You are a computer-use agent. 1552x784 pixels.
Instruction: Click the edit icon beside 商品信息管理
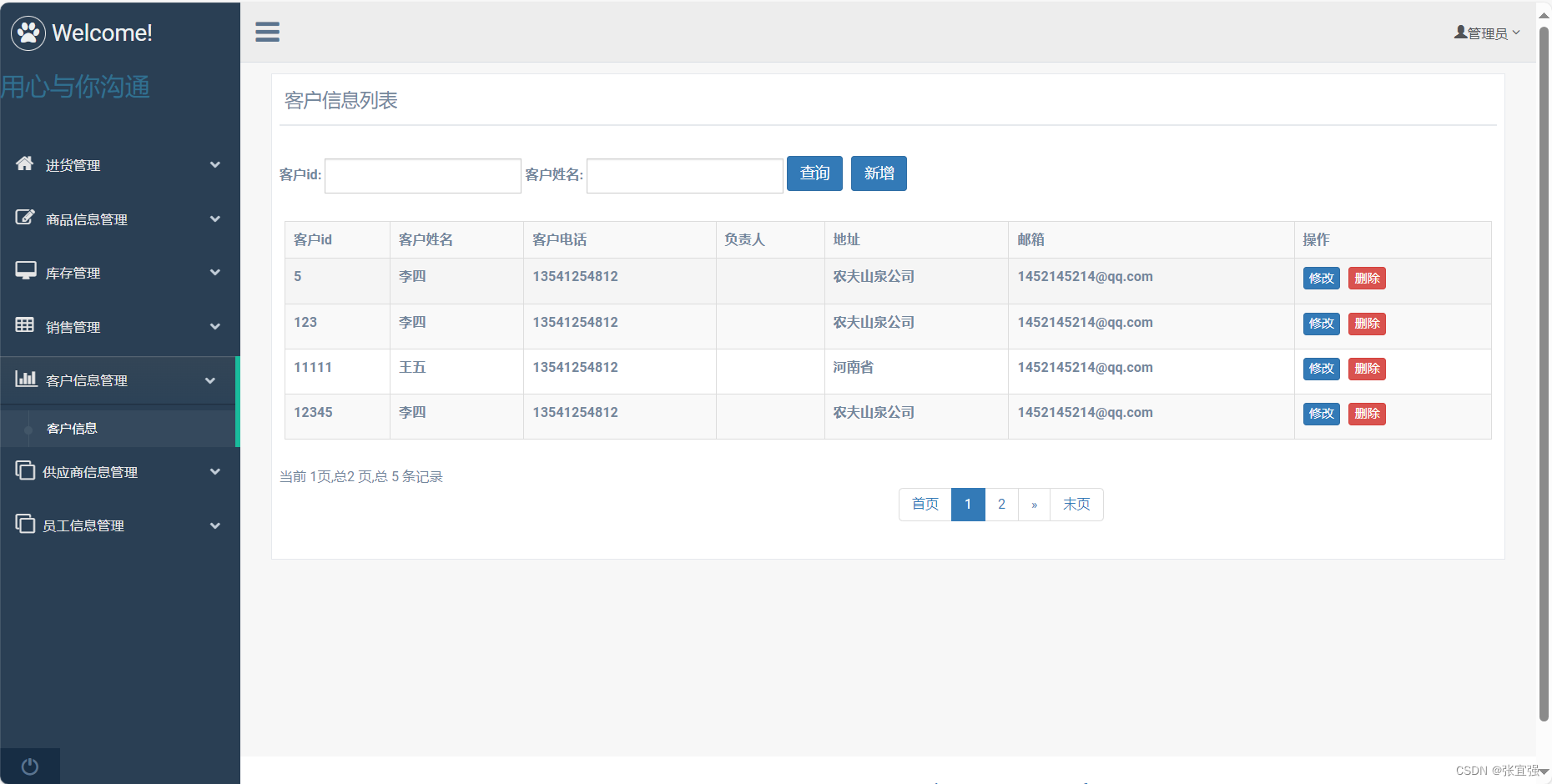coord(25,218)
